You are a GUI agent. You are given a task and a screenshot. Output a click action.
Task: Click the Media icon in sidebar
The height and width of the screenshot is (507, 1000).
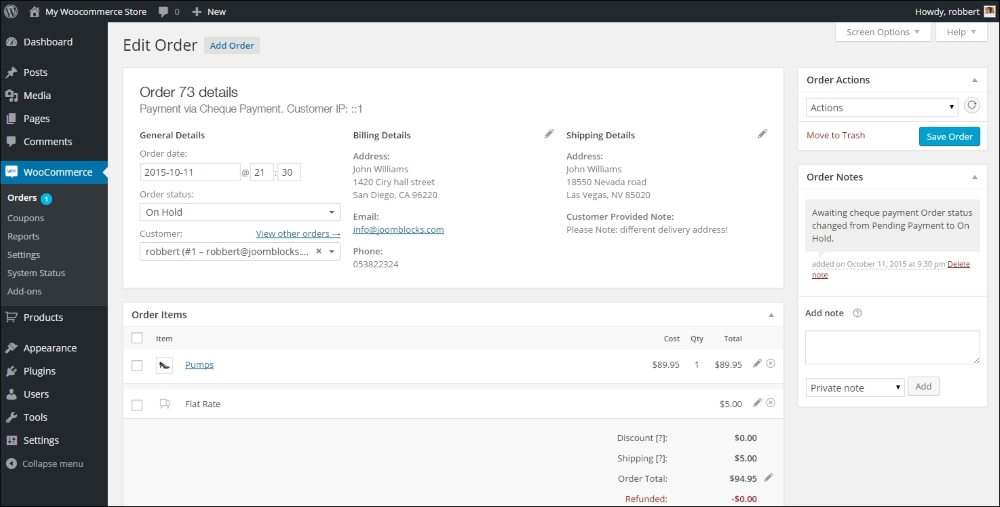click(x=11, y=96)
